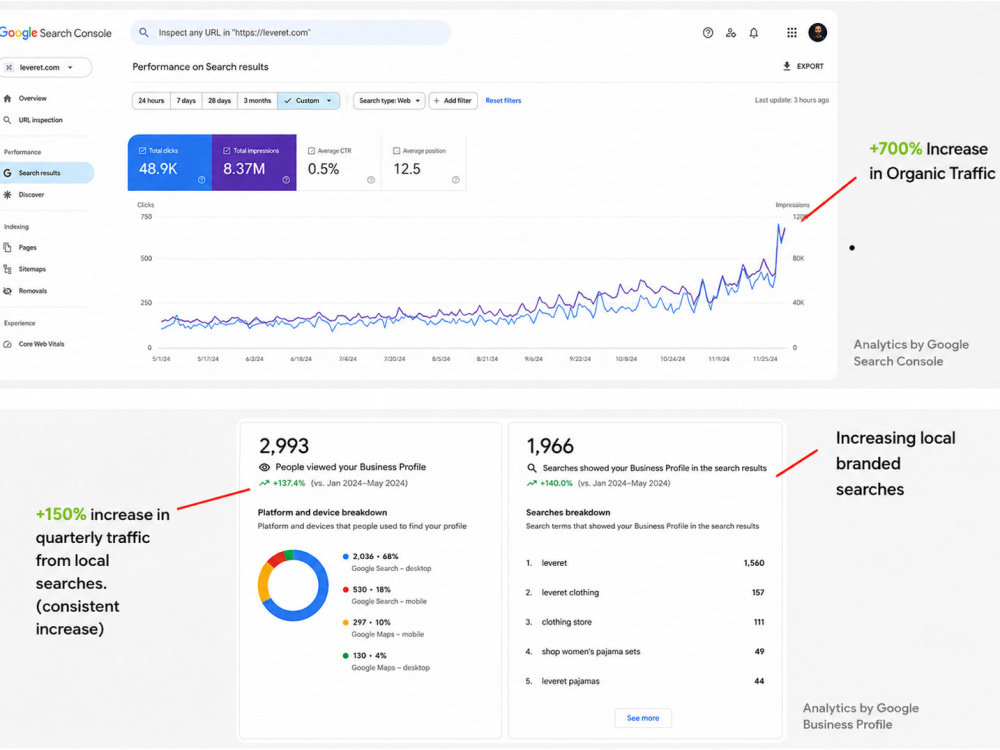The height and width of the screenshot is (750, 1000).
Task: Open the Google apps grid
Action: pos(791,33)
